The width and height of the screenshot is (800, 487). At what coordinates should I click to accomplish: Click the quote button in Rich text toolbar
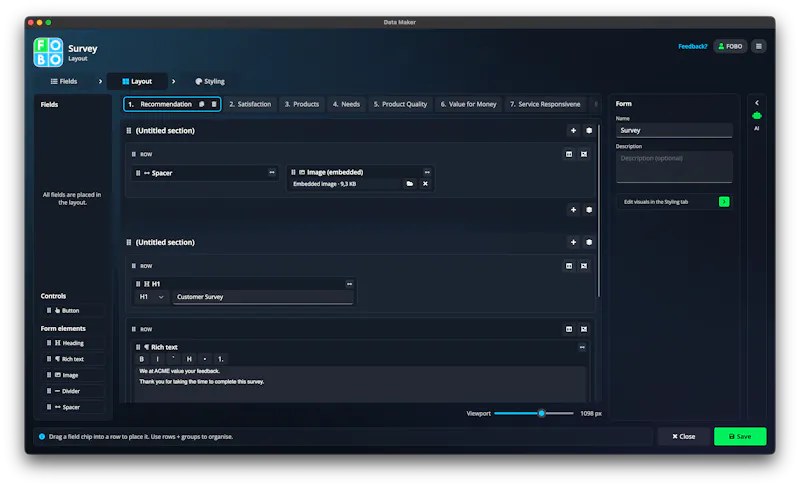173,359
